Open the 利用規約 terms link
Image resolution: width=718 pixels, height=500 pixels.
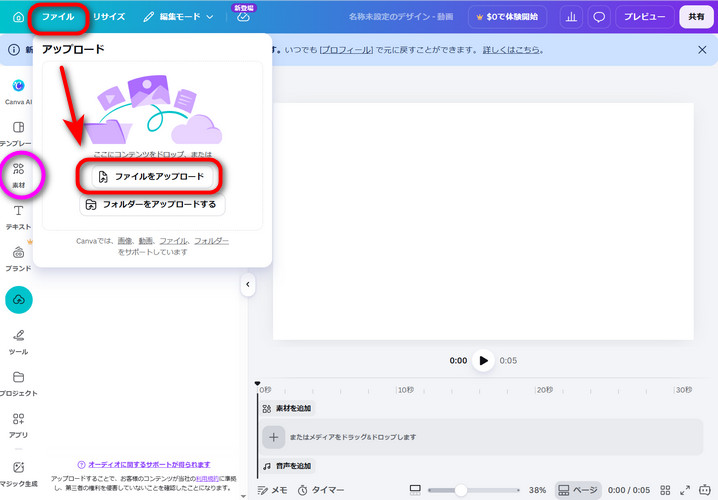(207, 479)
